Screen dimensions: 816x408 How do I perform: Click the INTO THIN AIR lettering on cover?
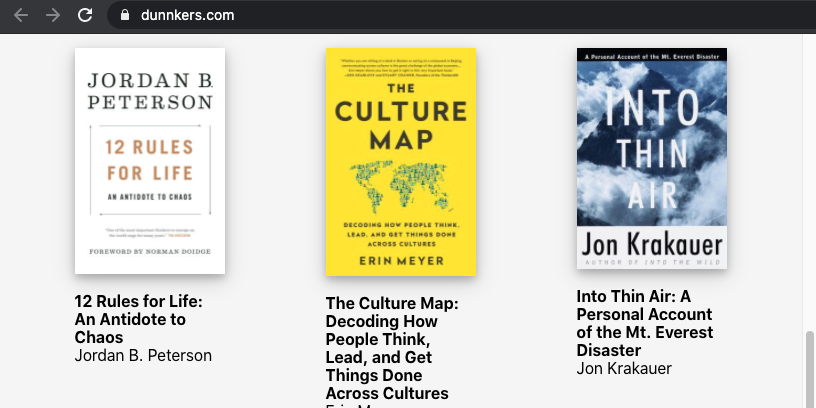(651, 150)
